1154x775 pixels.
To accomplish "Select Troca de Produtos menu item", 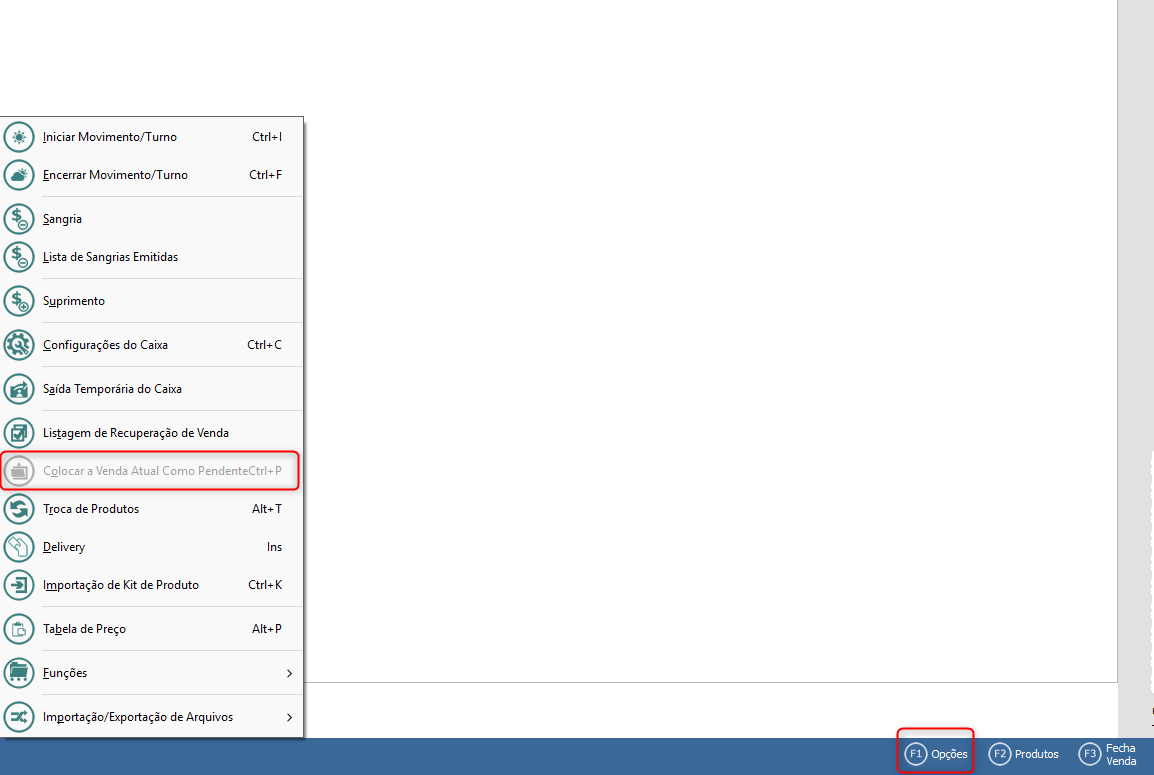I will (152, 509).
